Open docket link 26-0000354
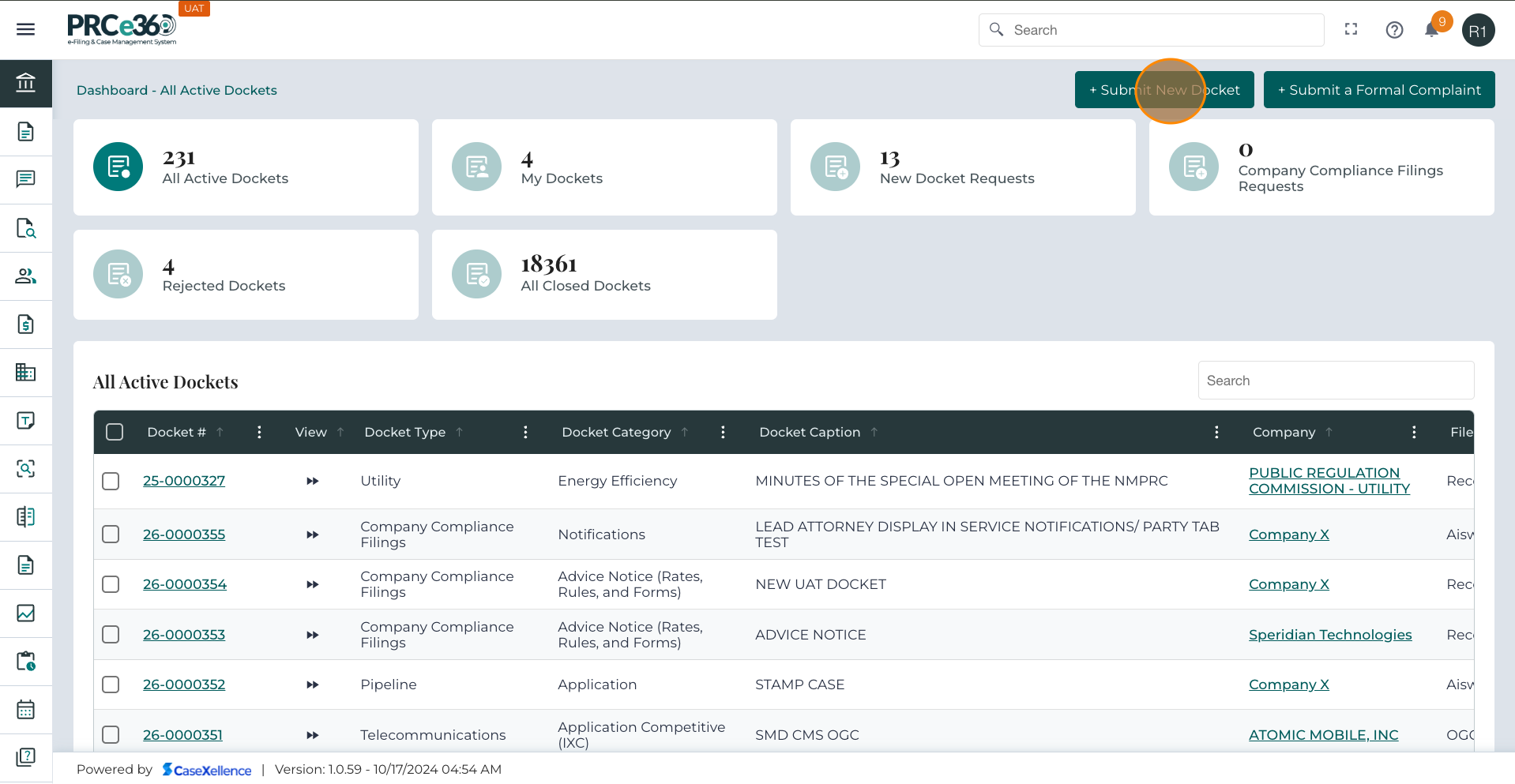Screen dimensions: 1515x784 coord(184,584)
